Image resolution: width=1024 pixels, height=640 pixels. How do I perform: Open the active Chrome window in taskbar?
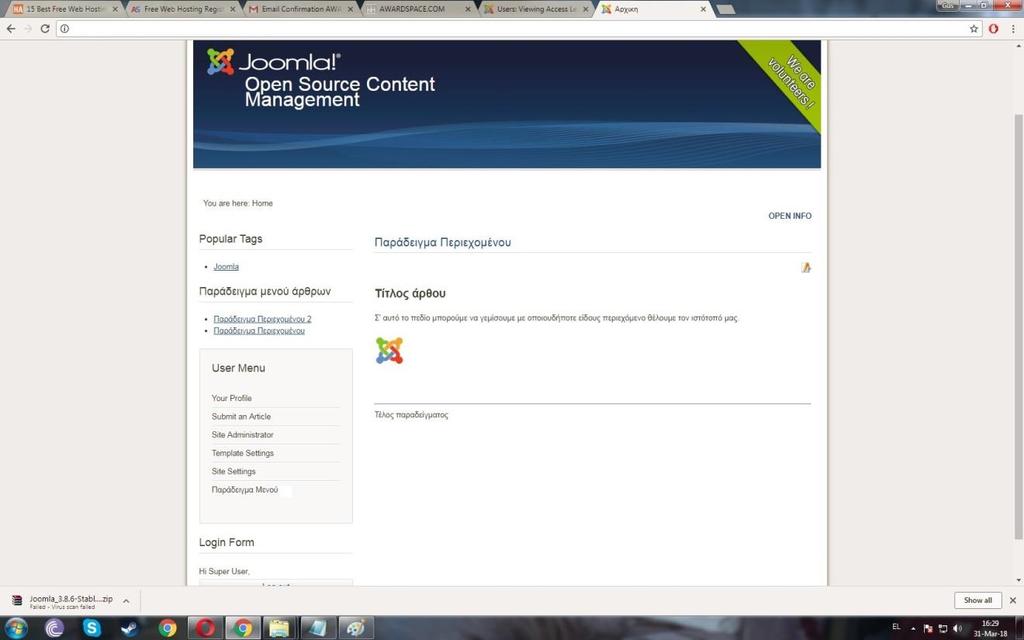pos(243,628)
